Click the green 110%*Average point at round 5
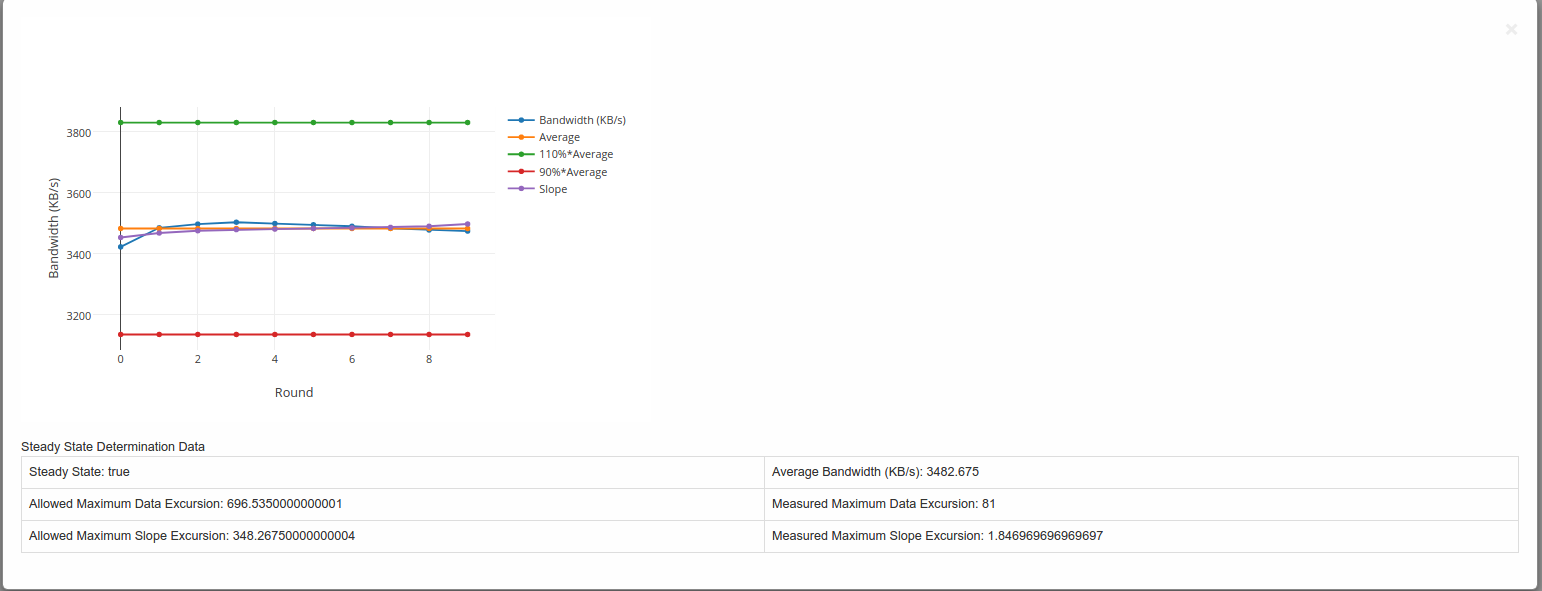The image size is (1542, 591). click(313, 123)
